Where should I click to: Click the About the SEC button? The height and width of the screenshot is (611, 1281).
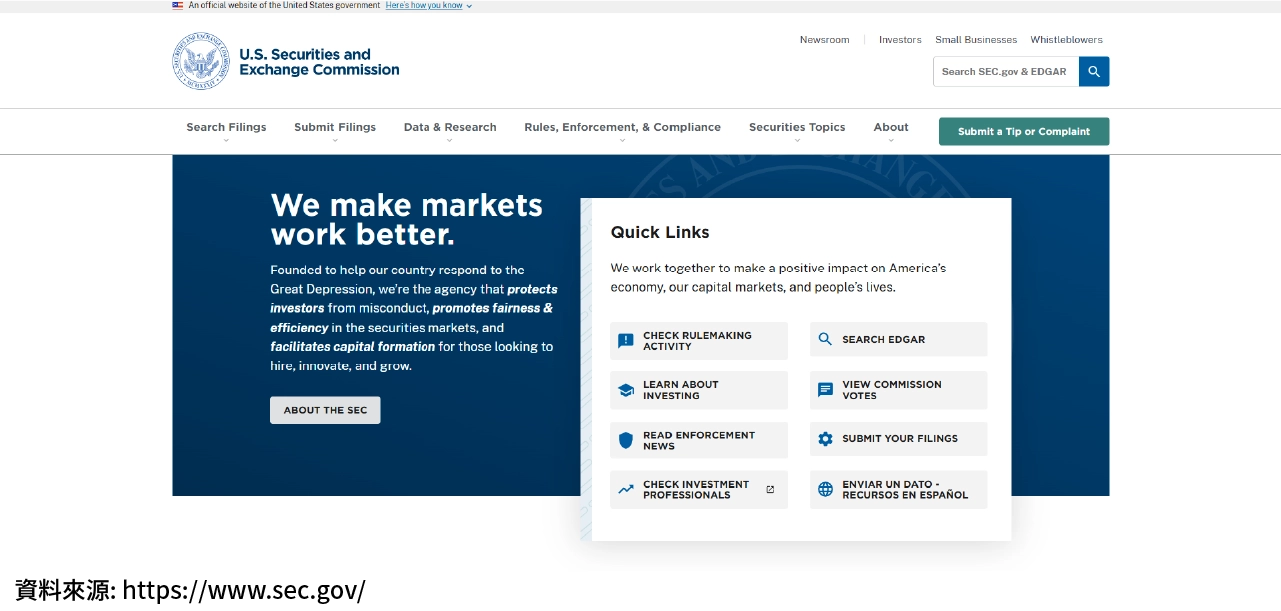coord(325,410)
